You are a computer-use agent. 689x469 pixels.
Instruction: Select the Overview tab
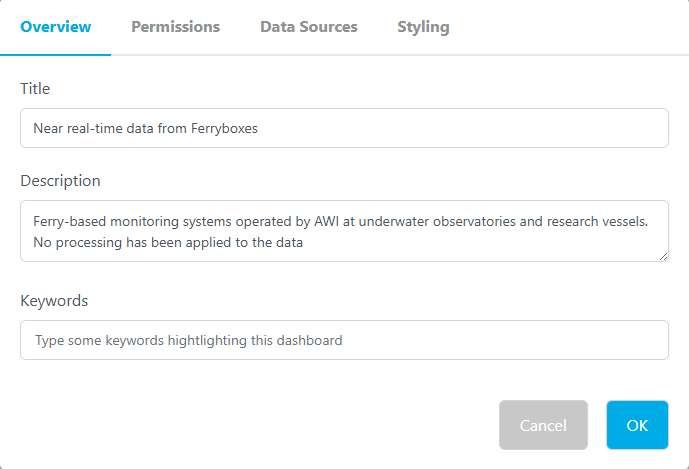pyautogui.click(x=55, y=27)
